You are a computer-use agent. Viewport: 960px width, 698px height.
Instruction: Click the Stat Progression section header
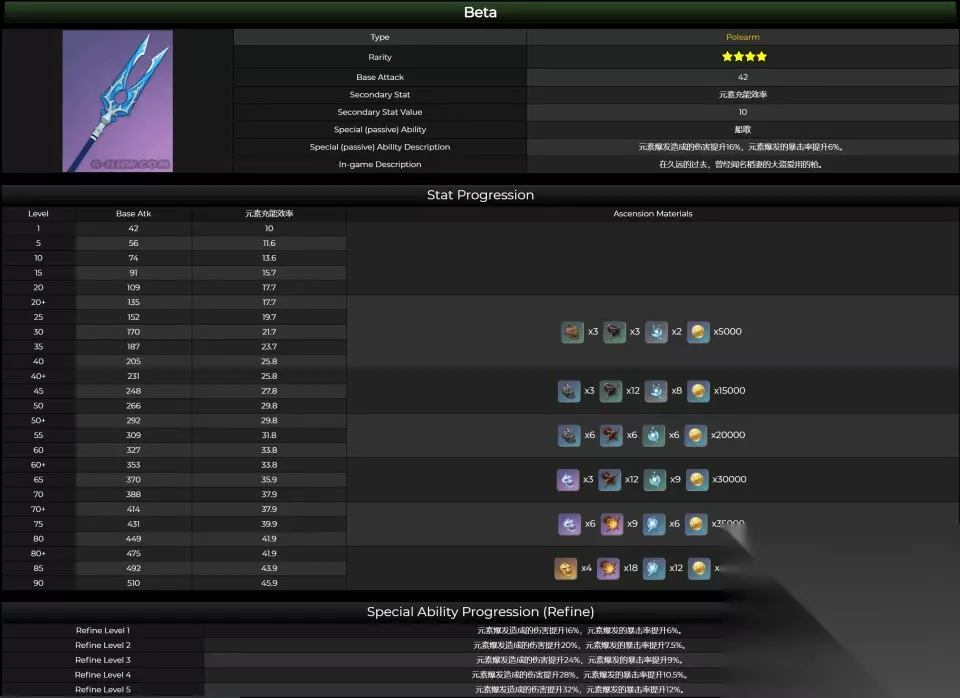(x=480, y=195)
